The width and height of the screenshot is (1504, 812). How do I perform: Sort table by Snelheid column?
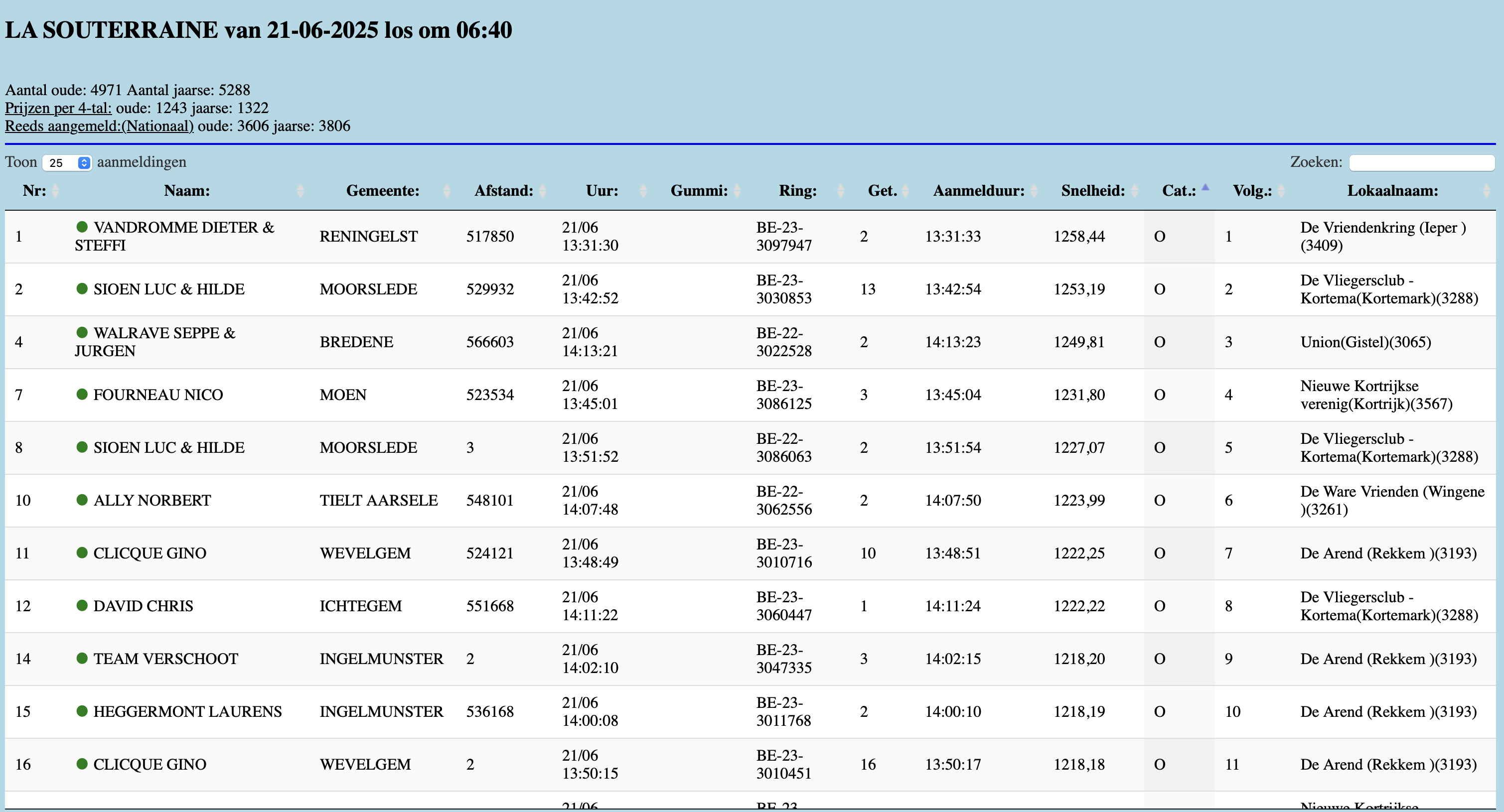(1093, 191)
